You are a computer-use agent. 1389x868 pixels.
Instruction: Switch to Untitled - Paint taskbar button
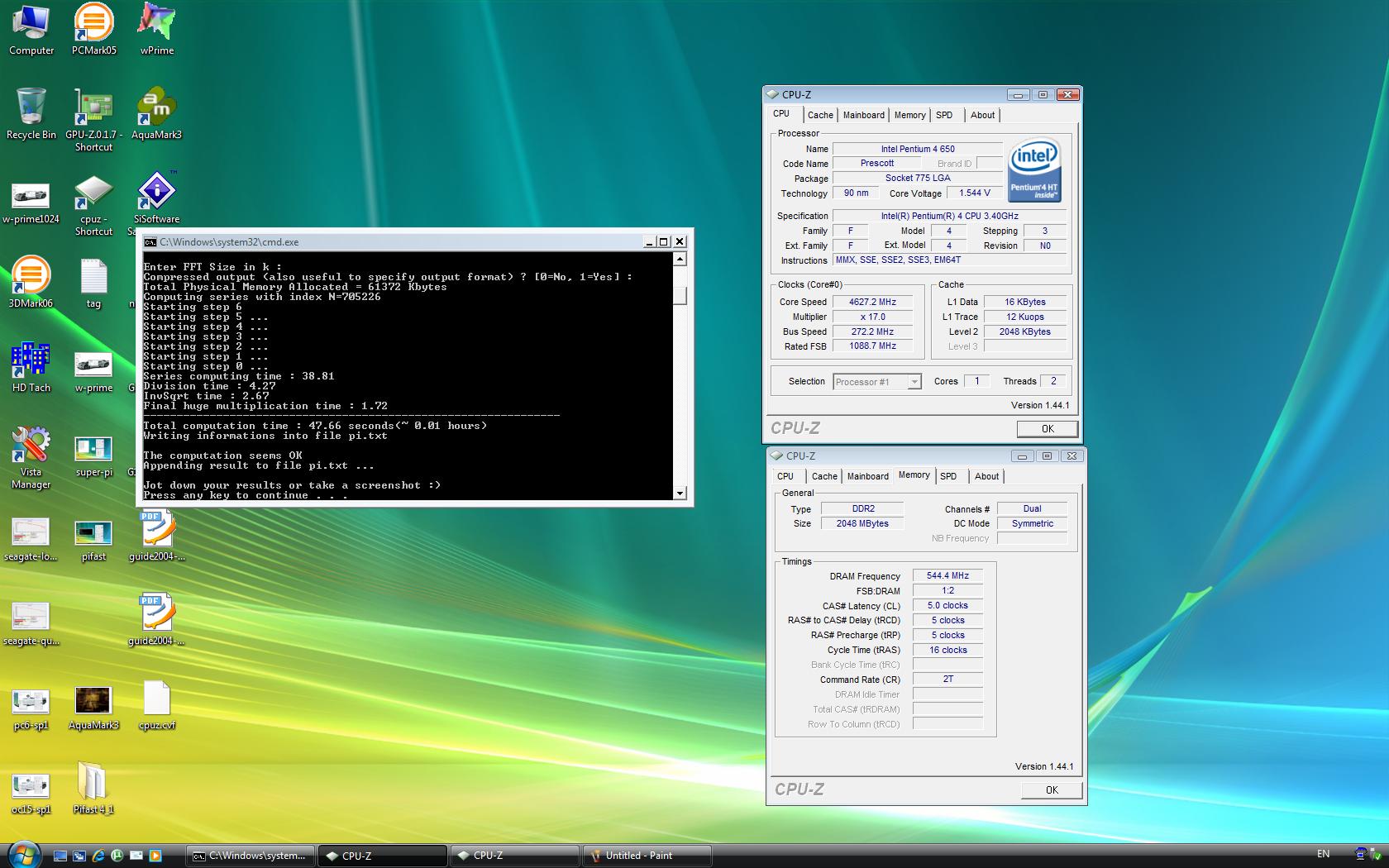(x=647, y=856)
